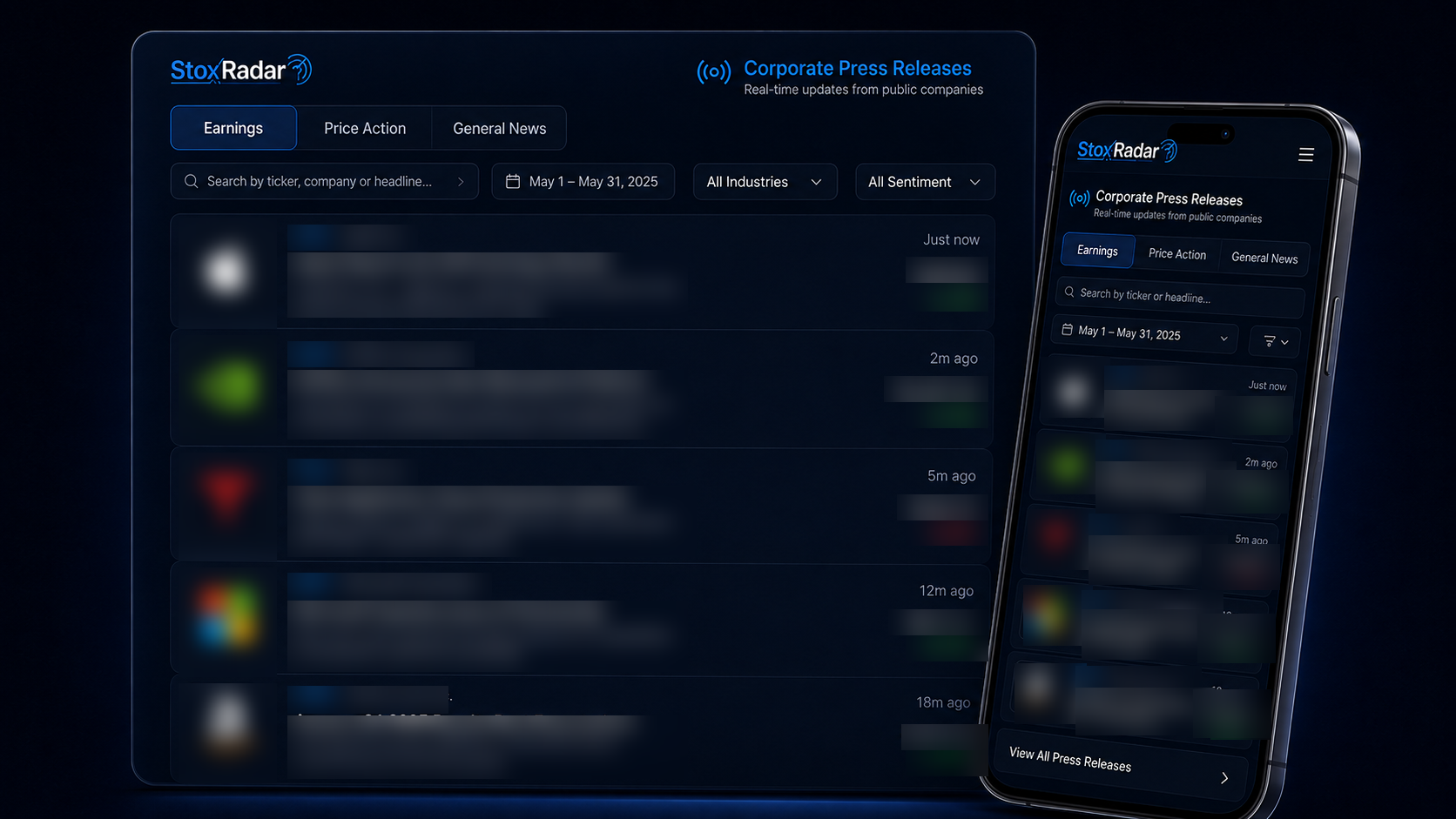The image size is (1456, 819).
Task: Open the May 1 – May 31, 2025 date picker on desktop
Action: [x=583, y=182]
